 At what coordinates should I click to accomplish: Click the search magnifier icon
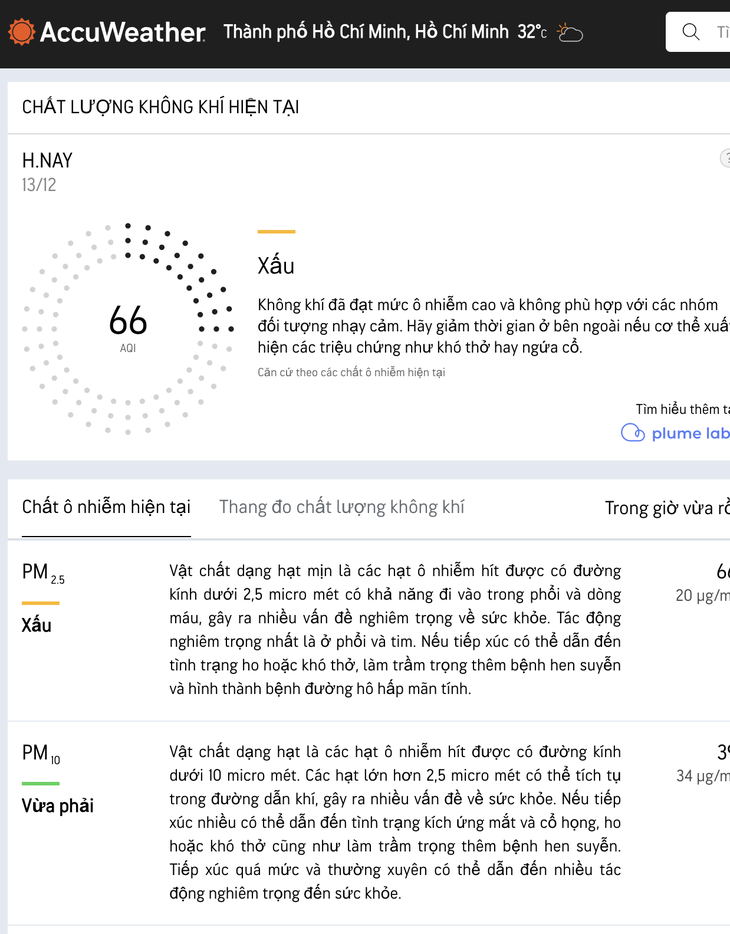coord(691,32)
